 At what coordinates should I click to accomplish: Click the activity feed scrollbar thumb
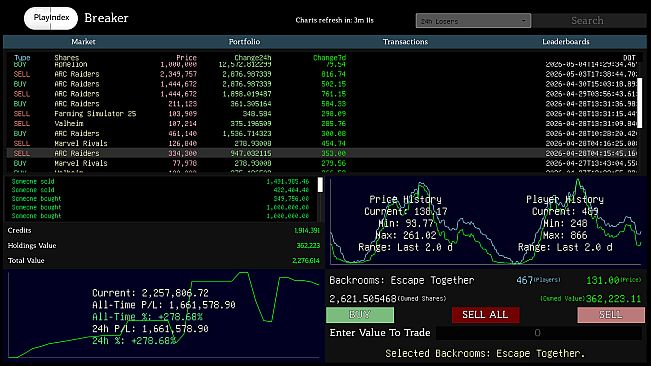(320, 185)
